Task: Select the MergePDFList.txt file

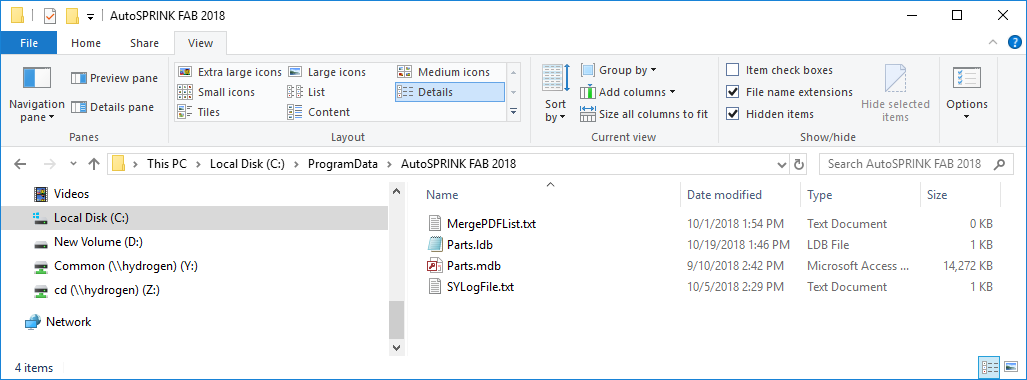Action: point(492,223)
